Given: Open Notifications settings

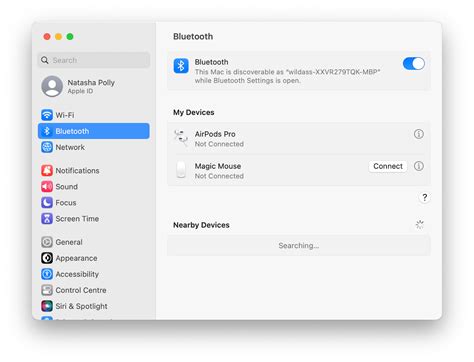Looking at the screenshot, I should tap(94, 170).
